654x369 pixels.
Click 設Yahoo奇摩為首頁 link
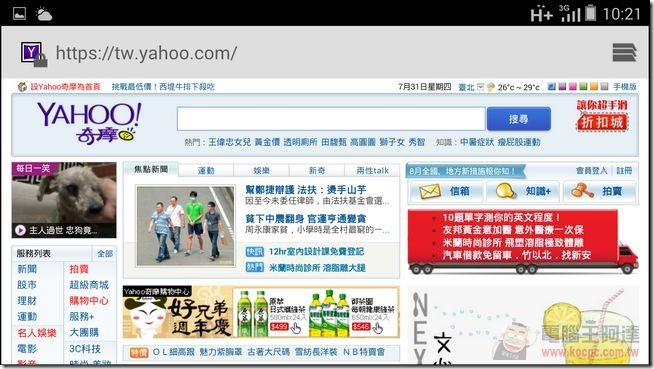click(65, 87)
